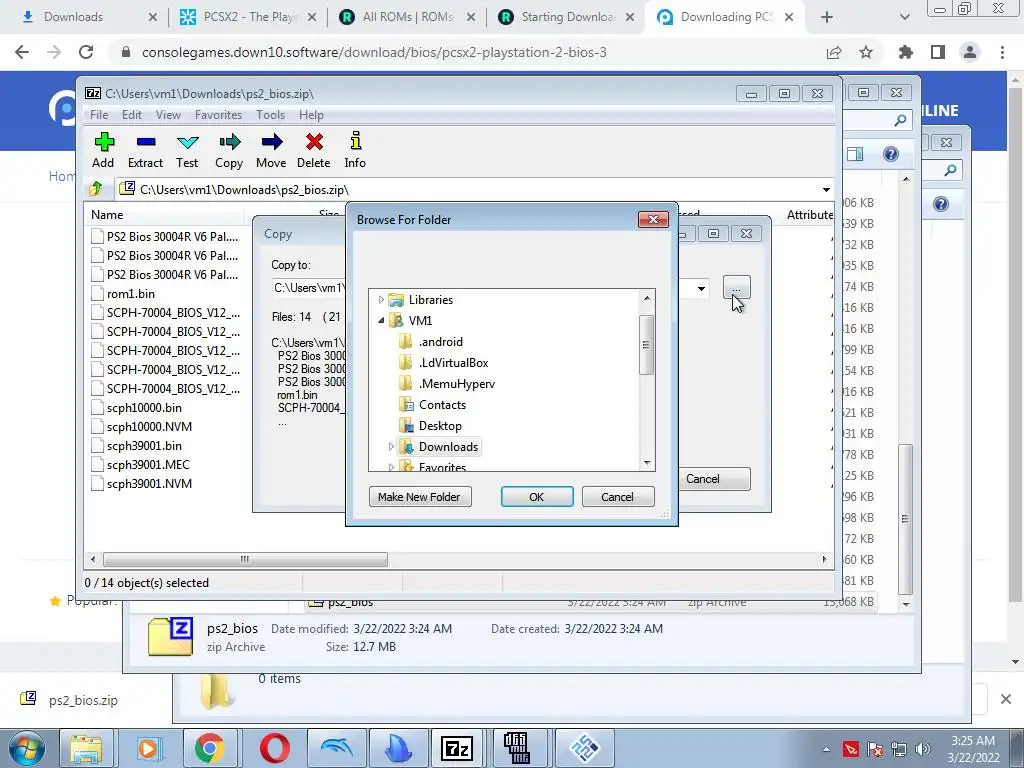Open Chrome from the taskbar
The height and width of the screenshot is (768, 1024).
click(209, 748)
